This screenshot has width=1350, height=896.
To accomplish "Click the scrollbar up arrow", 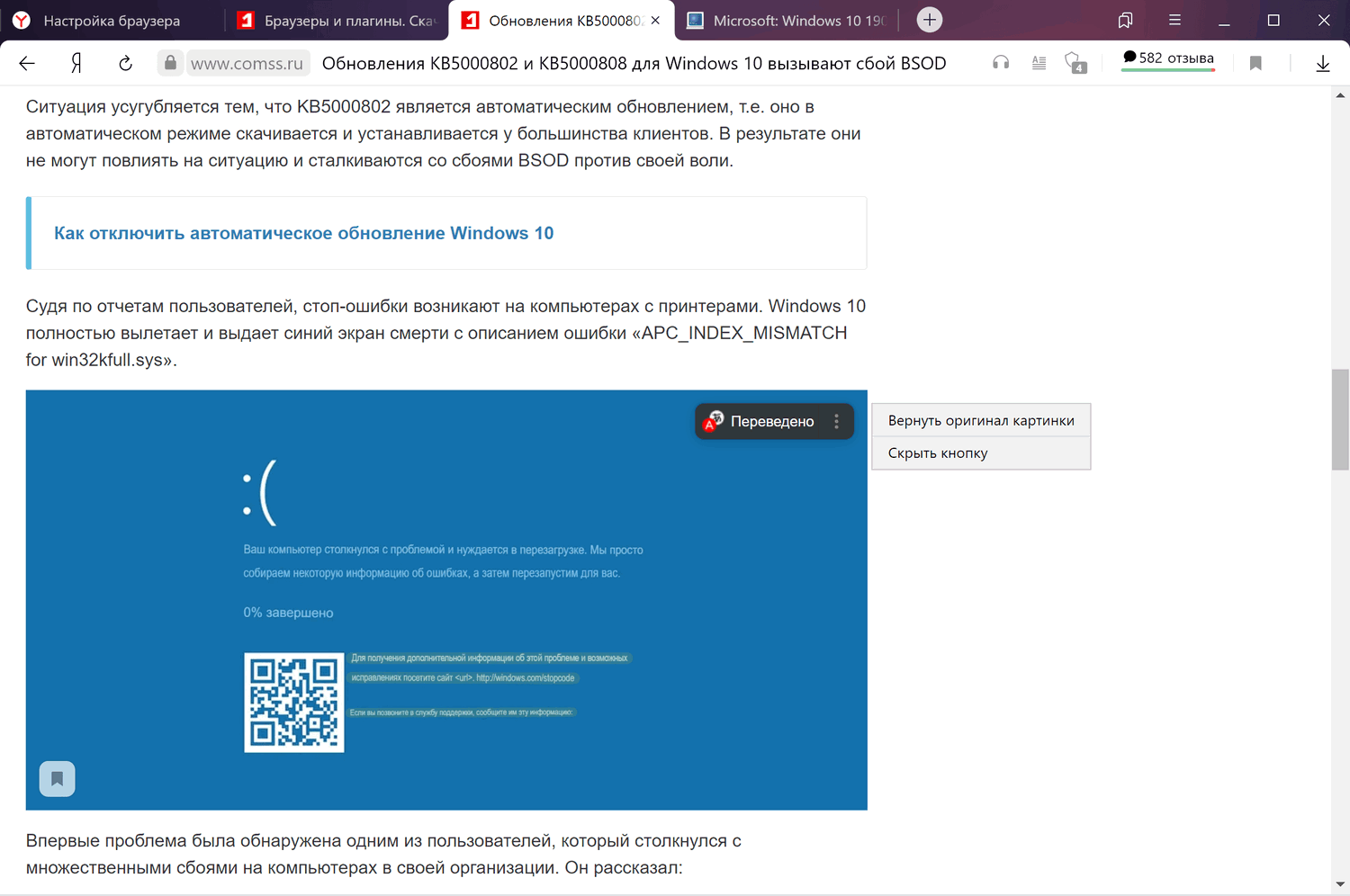I will click(1340, 94).
